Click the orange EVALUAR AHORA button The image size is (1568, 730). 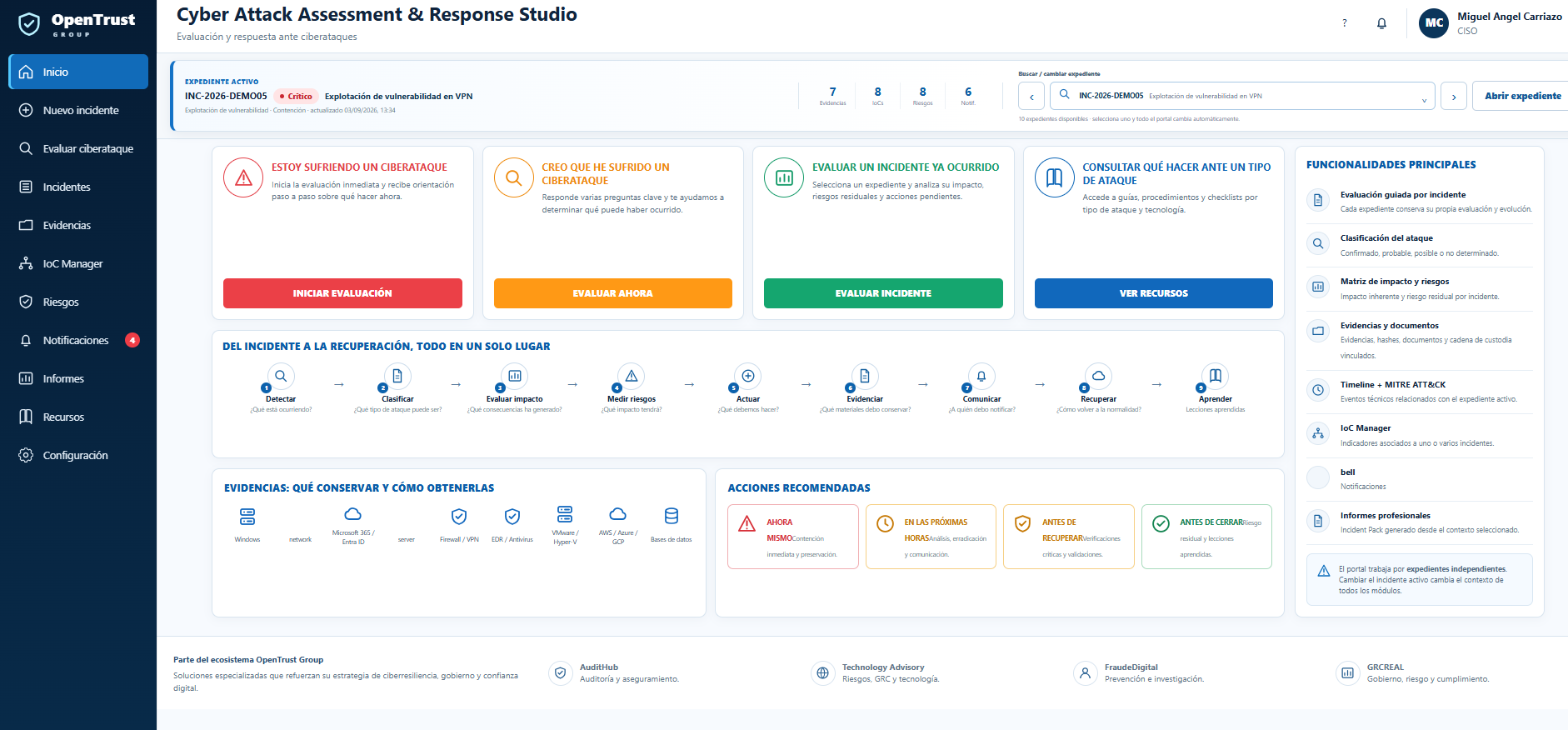(x=613, y=293)
